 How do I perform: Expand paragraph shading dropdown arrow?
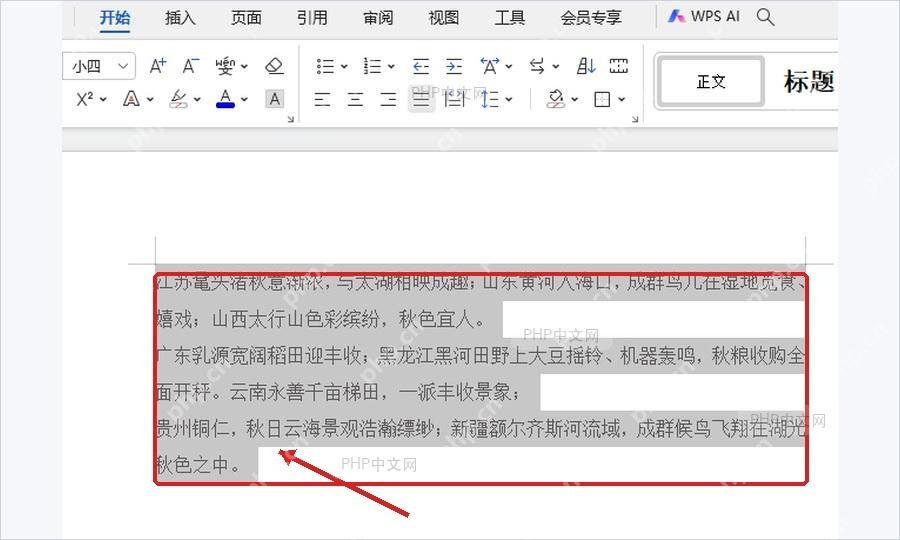click(x=575, y=100)
